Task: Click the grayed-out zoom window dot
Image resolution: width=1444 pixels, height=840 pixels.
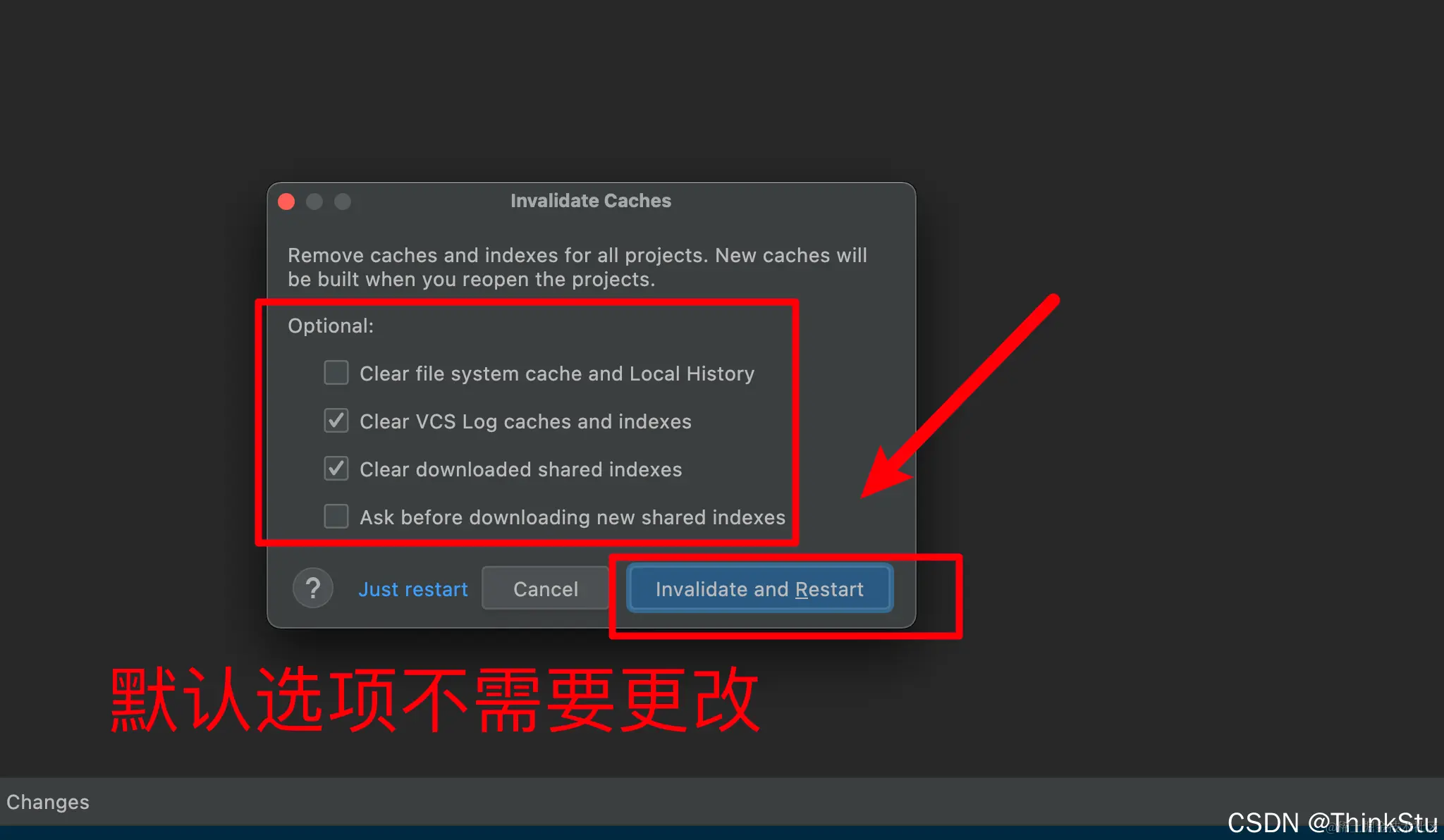Action: 343,202
